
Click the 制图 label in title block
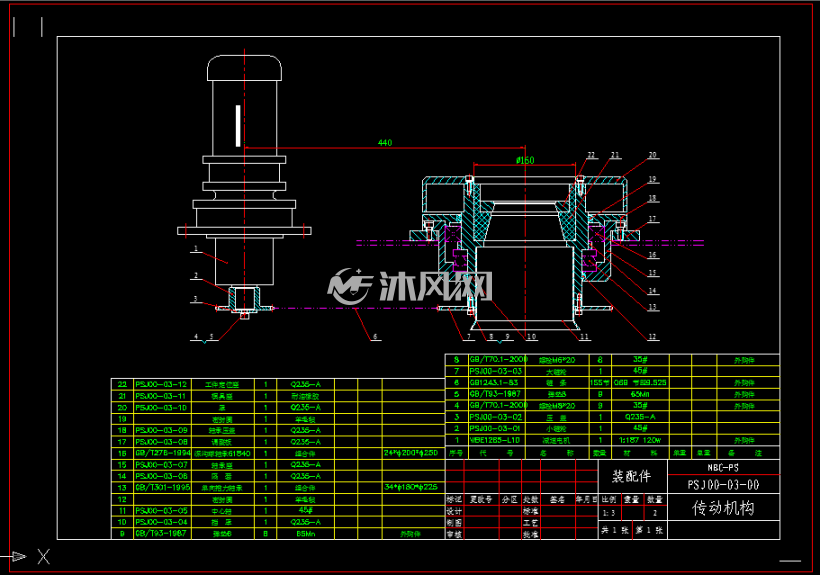[454, 523]
